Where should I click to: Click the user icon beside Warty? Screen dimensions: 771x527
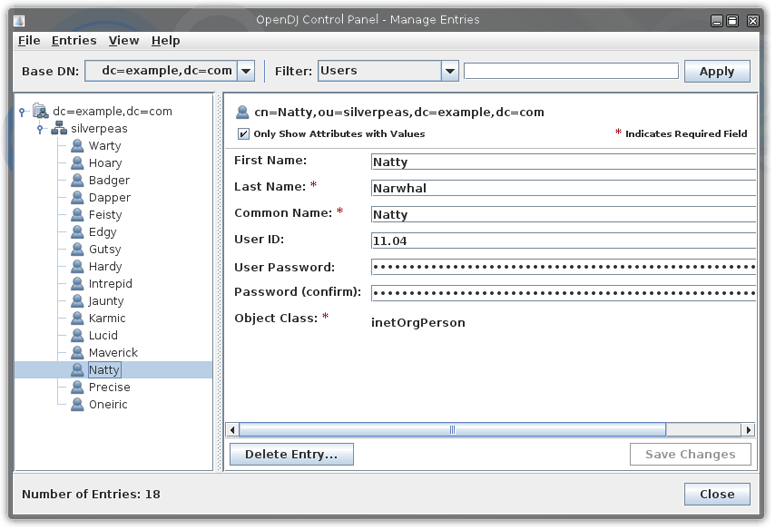coord(77,146)
